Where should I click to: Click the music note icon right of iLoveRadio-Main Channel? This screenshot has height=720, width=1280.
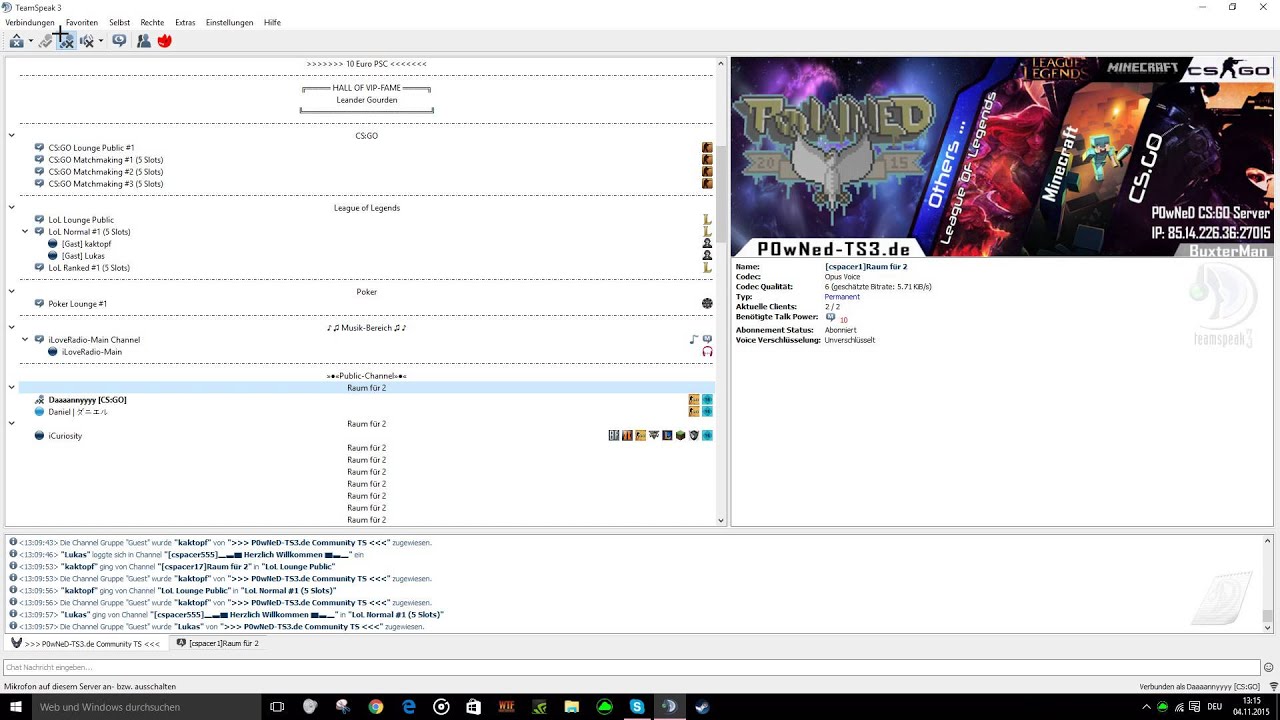point(694,340)
